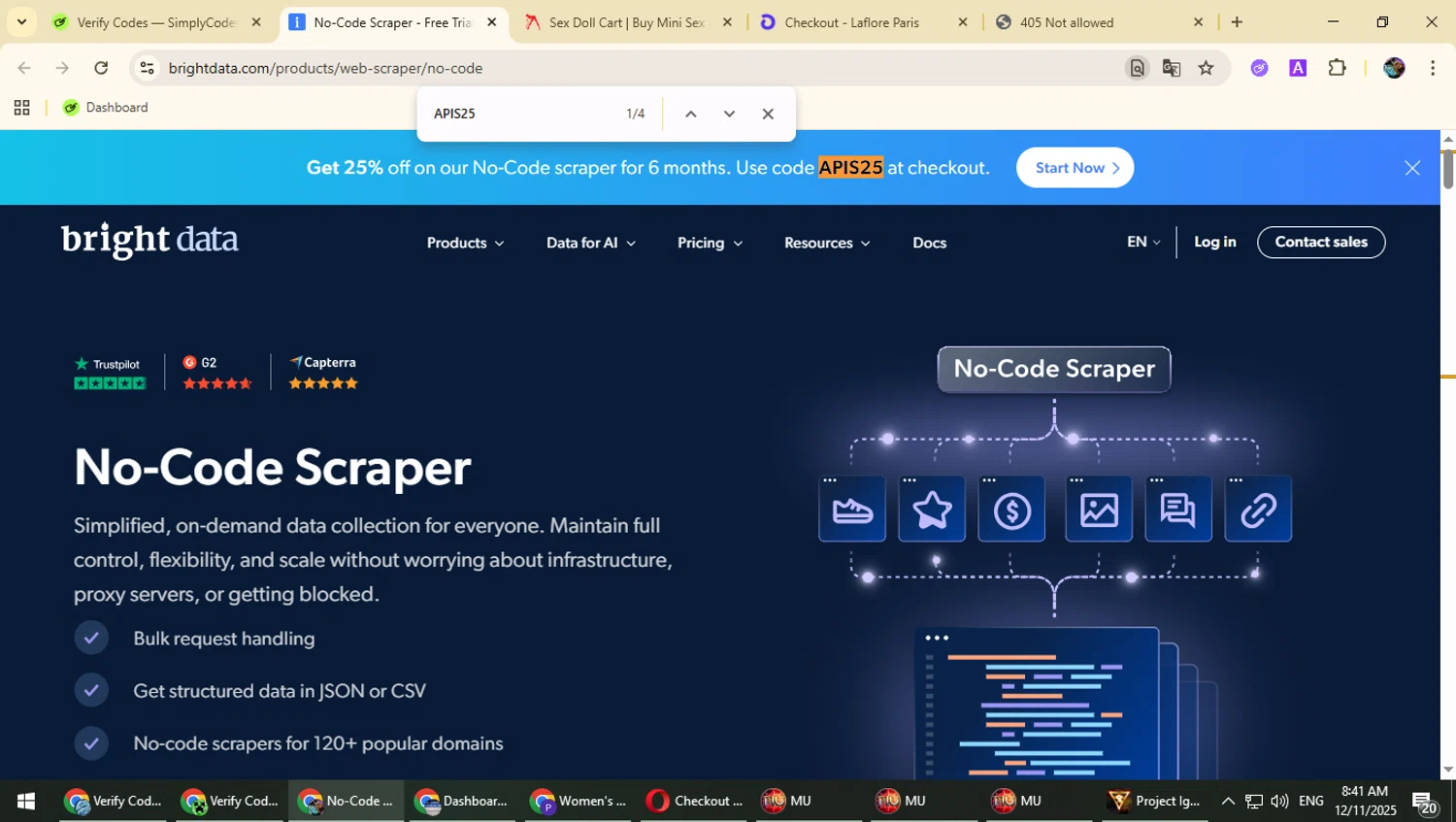Bookmark this tab with star icon
The width and height of the screenshot is (1456, 822).
(x=1206, y=68)
